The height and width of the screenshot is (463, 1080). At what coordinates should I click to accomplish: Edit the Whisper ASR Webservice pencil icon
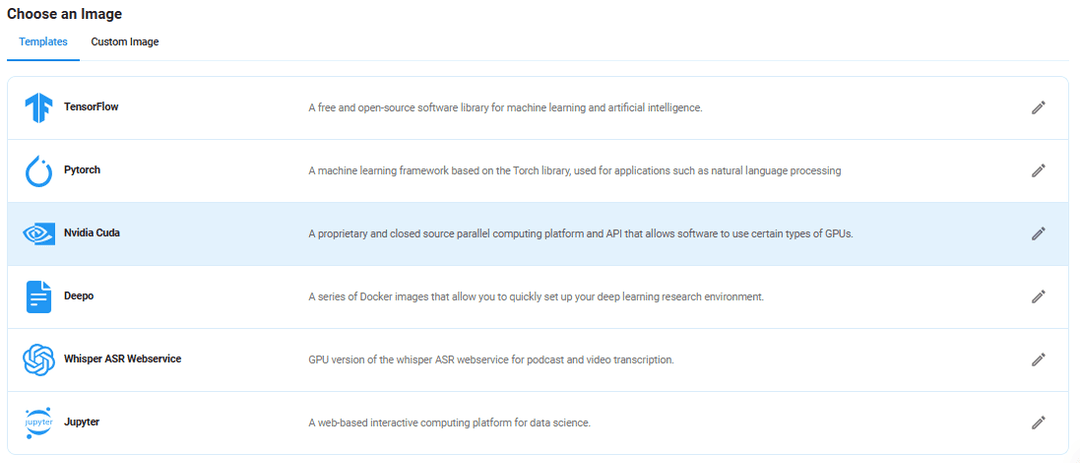tap(1038, 360)
